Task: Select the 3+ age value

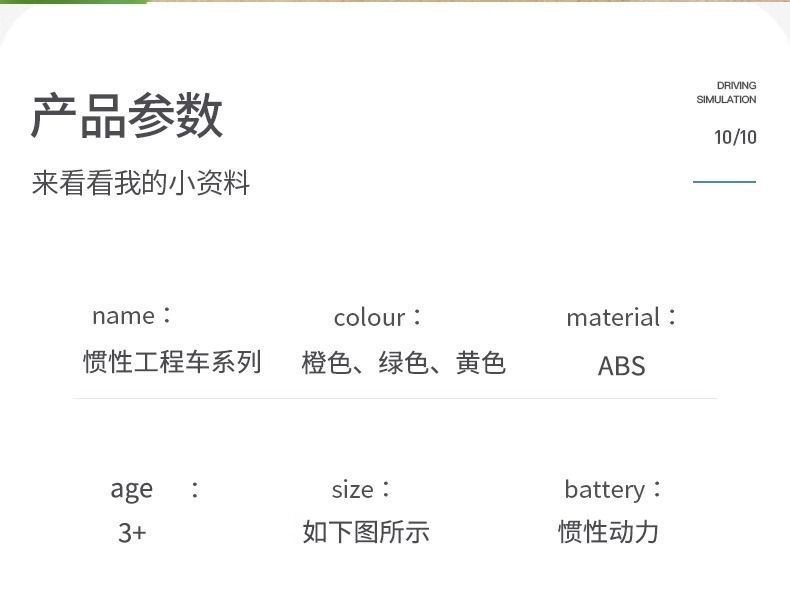Action: click(132, 533)
